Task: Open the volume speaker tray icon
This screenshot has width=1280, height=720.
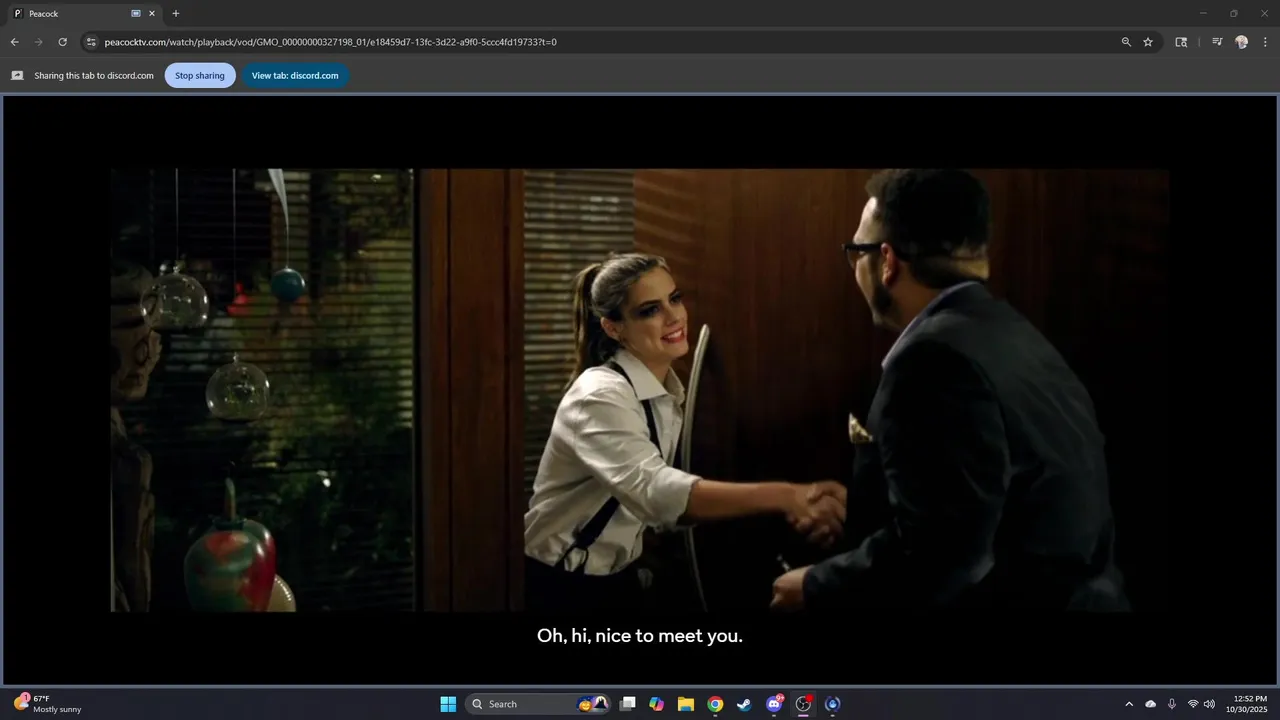Action: tap(1209, 704)
